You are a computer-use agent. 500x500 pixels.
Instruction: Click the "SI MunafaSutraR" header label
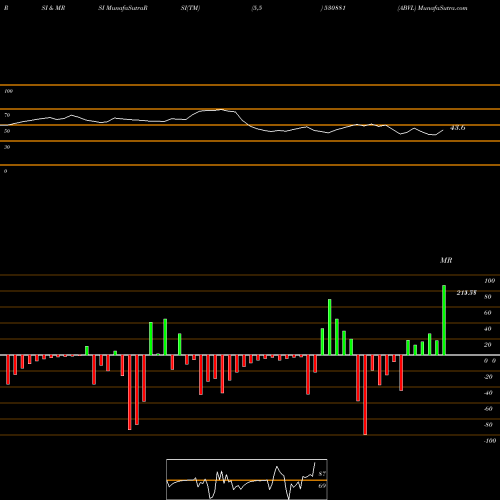123,8
